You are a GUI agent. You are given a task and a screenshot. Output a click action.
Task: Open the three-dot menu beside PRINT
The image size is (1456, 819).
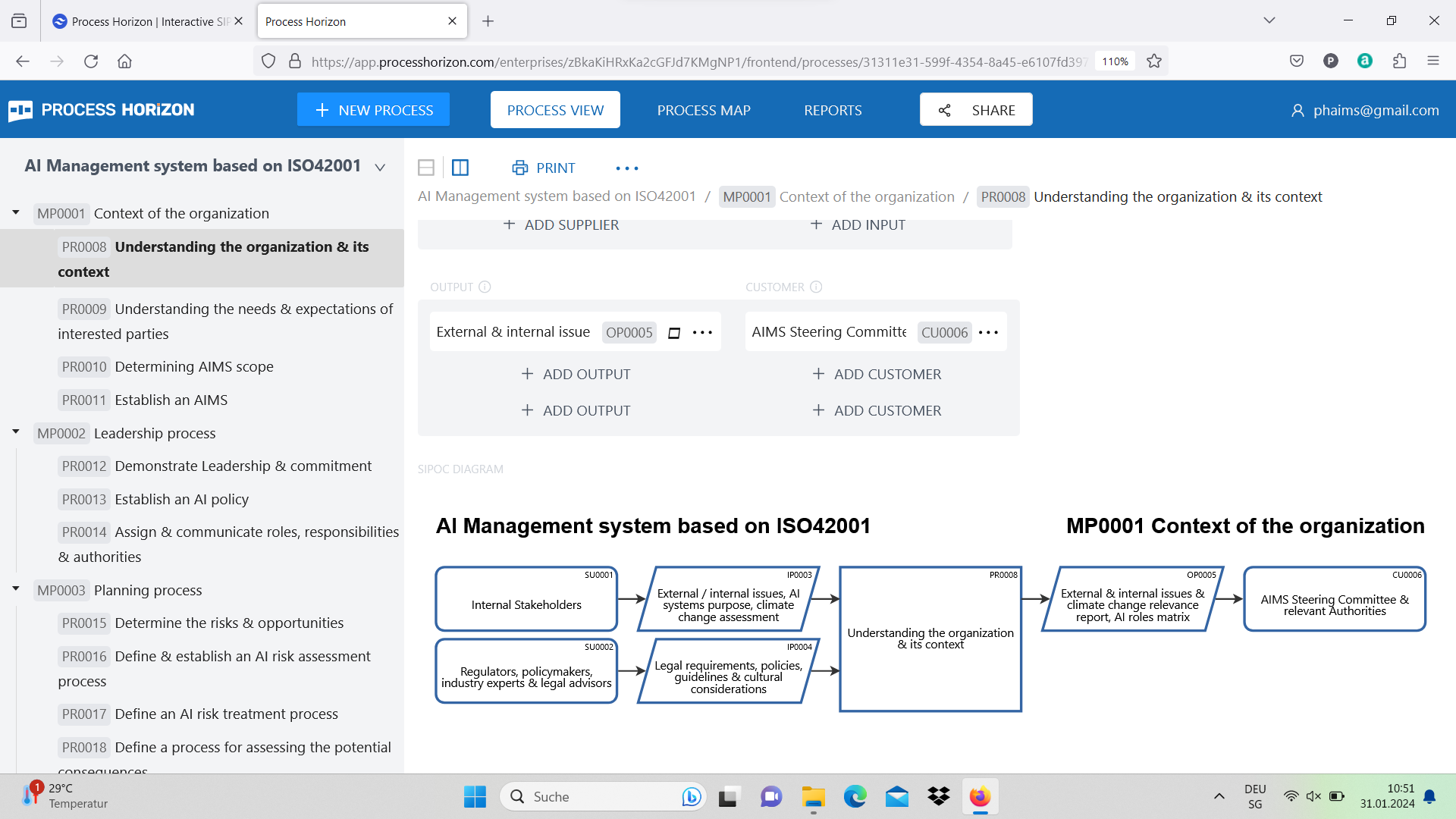click(627, 168)
